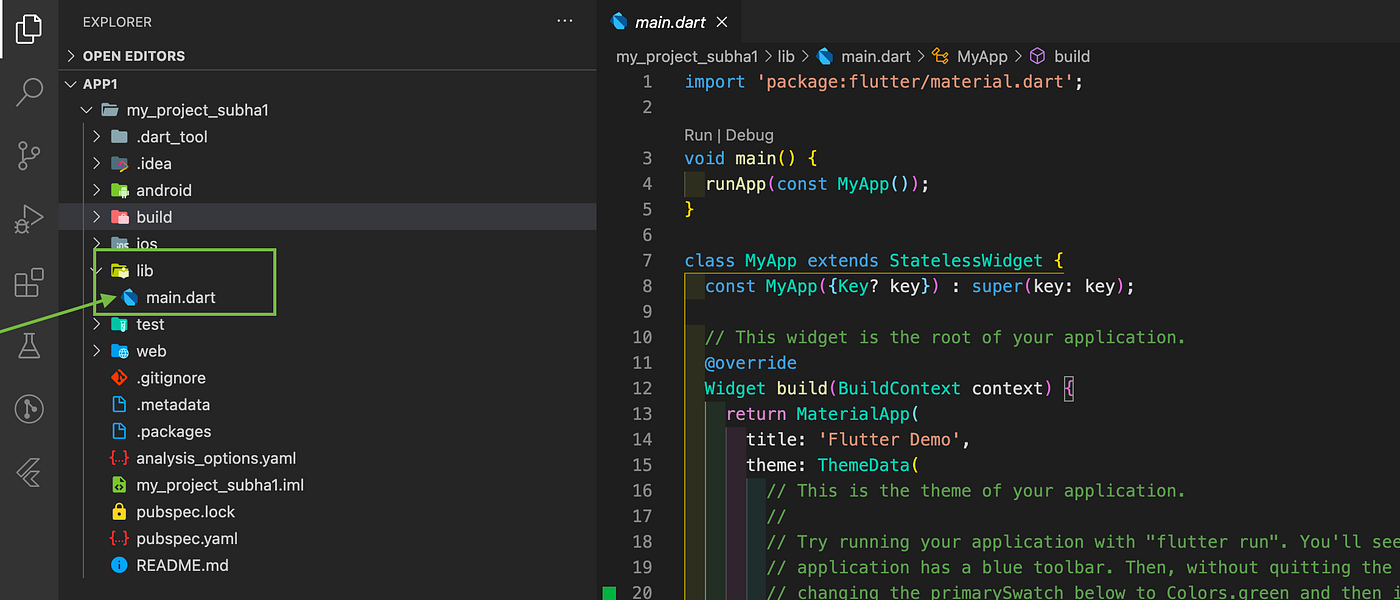Open the Flutter extension icon in activity bar

[x=29, y=473]
